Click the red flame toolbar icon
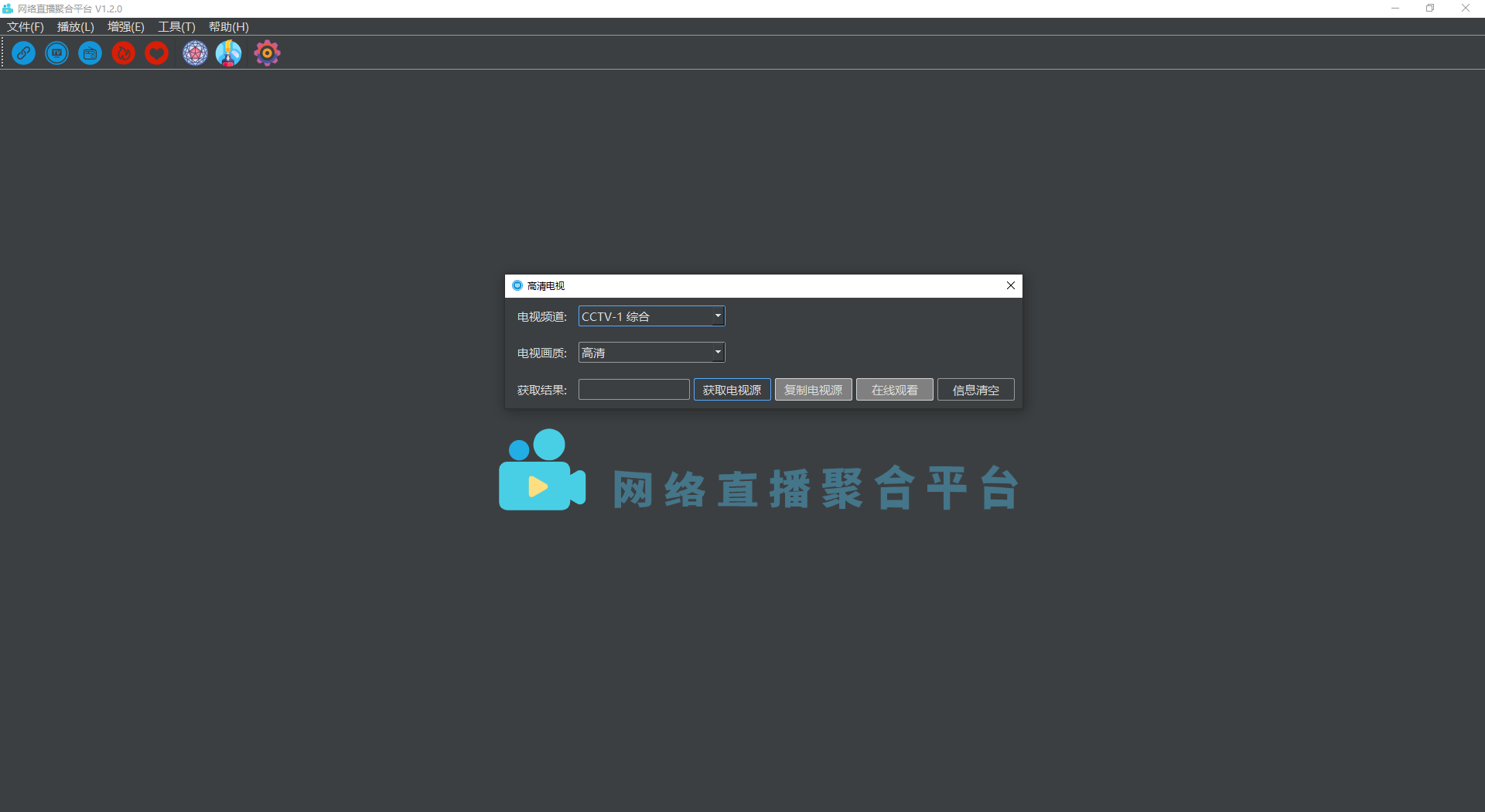The image size is (1485, 812). [x=124, y=53]
